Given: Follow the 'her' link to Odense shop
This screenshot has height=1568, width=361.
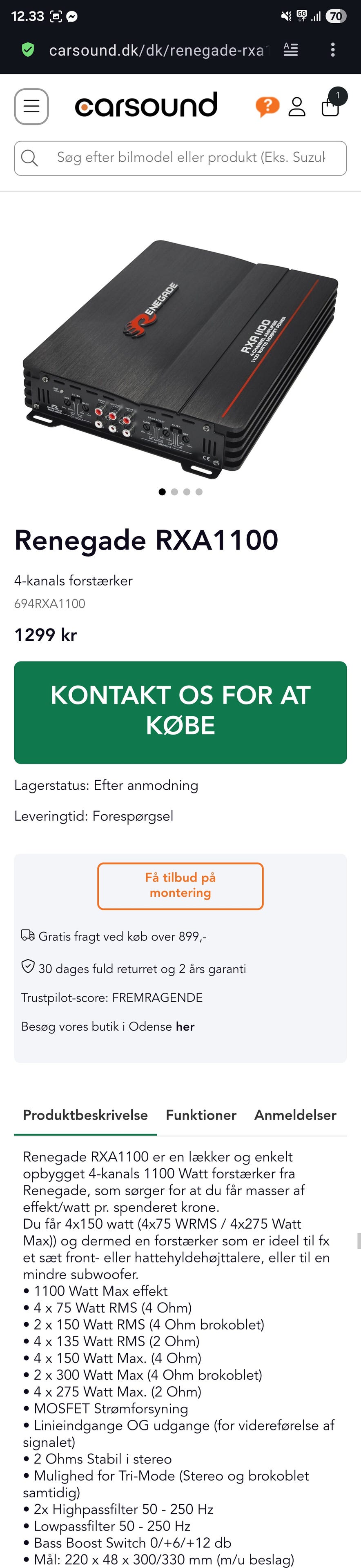Looking at the screenshot, I should point(185,1026).
